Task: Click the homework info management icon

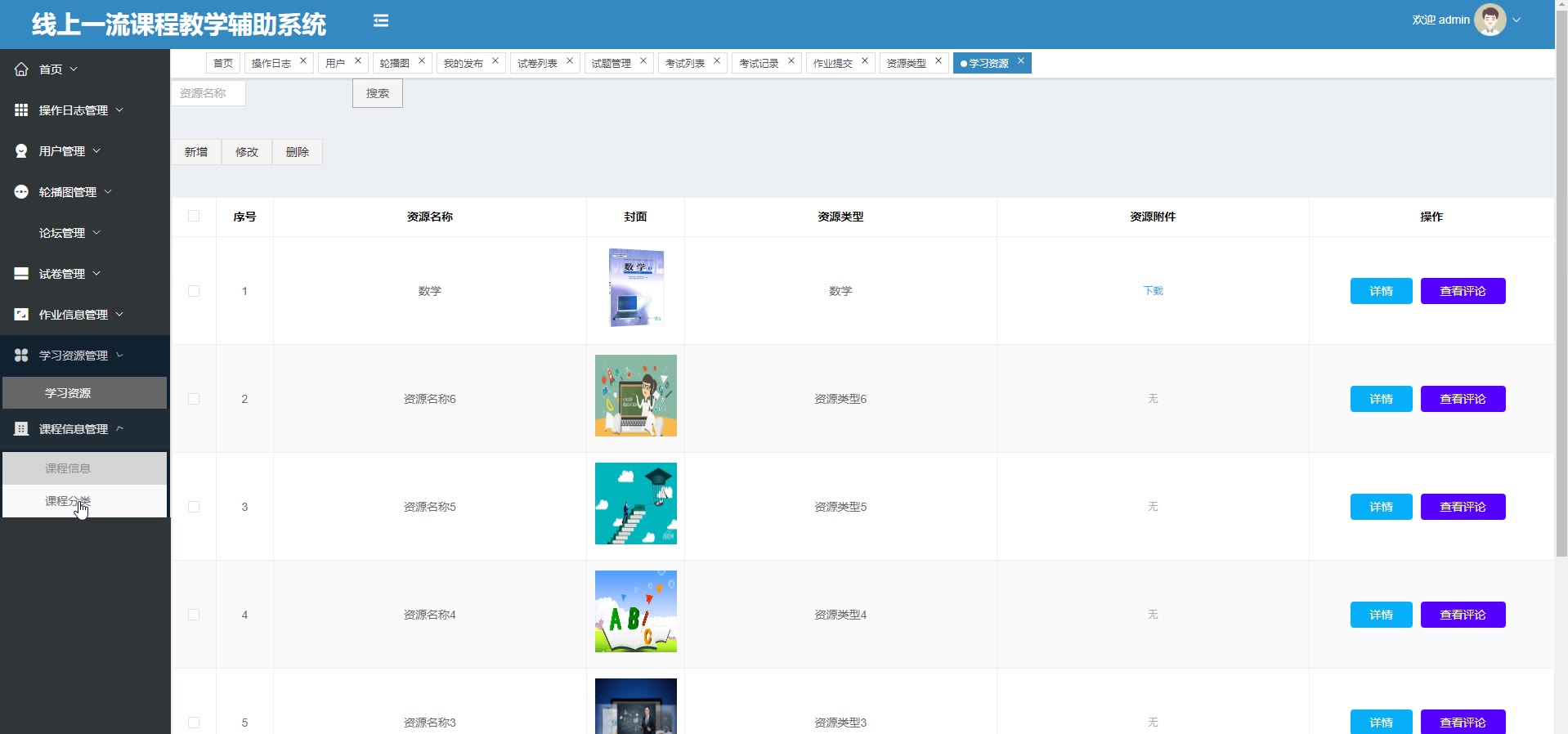Action: 21,315
